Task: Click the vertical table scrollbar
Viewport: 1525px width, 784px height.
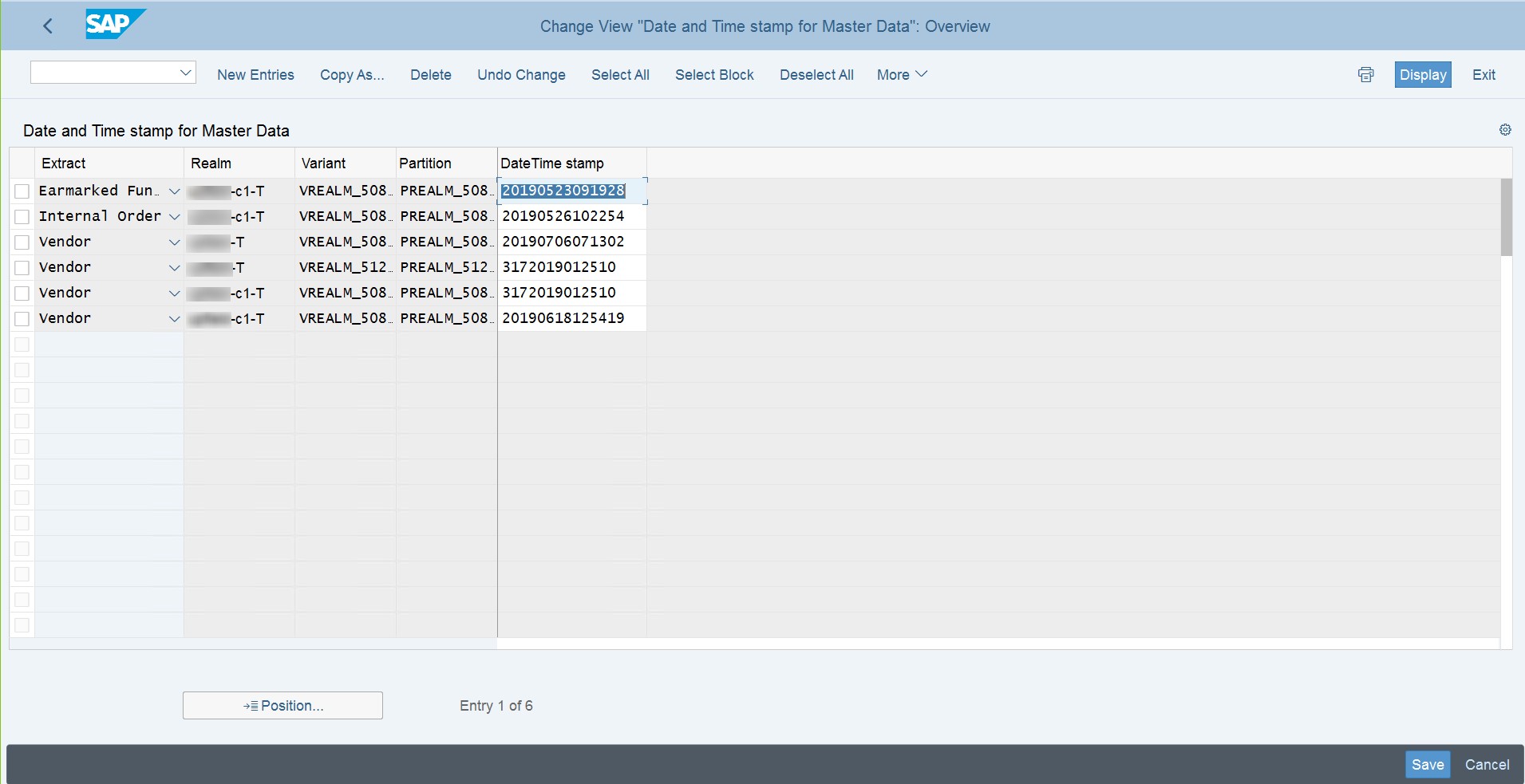Action: click(1506, 217)
